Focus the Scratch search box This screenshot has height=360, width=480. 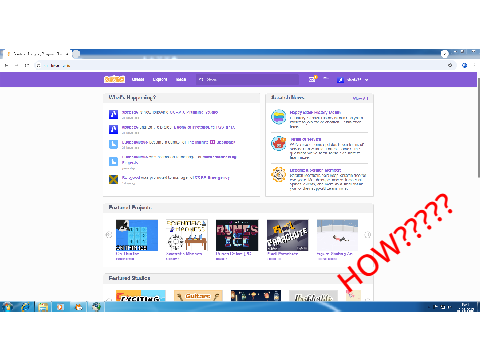point(247,79)
